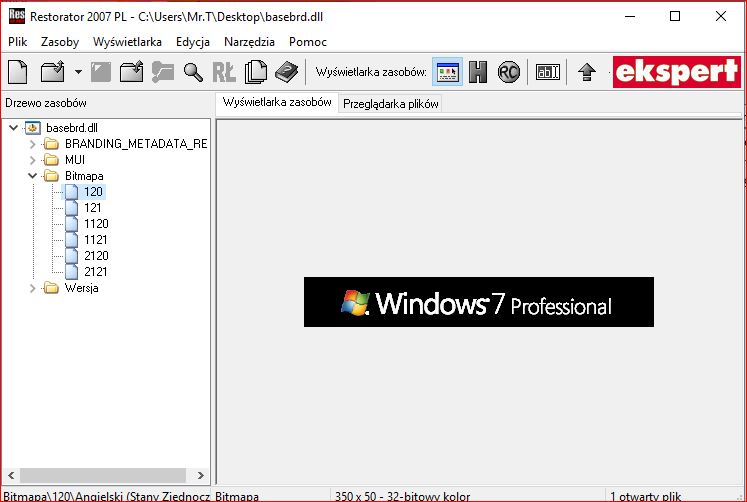Image resolution: width=747 pixels, height=502 pixels.
Task: Select bitmap resource 1121
Action: [96, 240]
